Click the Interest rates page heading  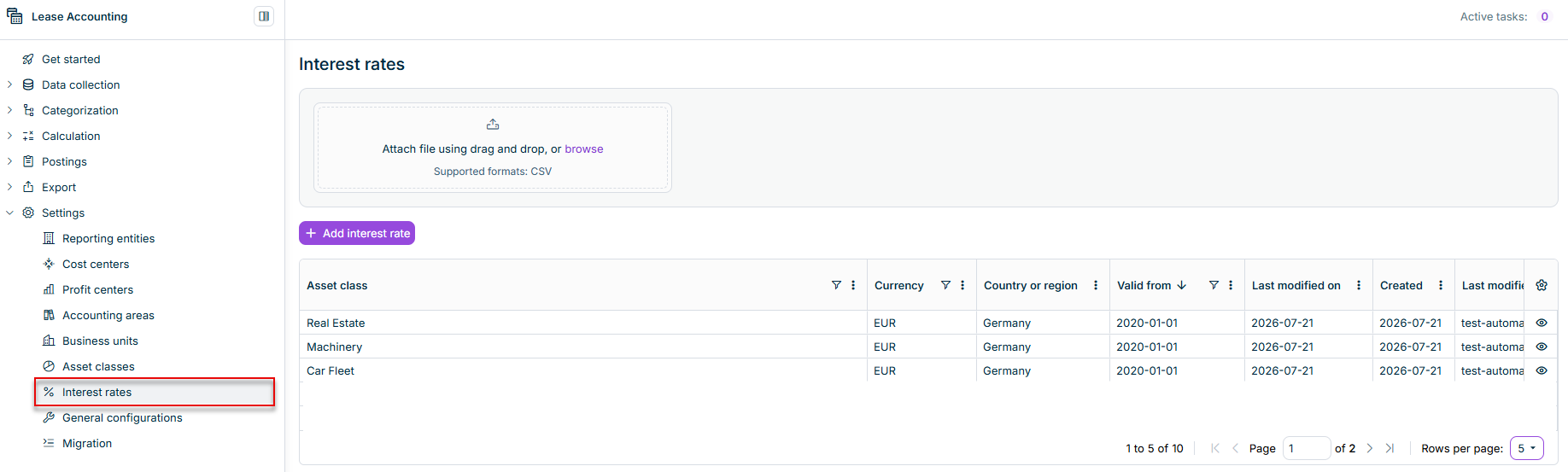[x=352, y=64]
